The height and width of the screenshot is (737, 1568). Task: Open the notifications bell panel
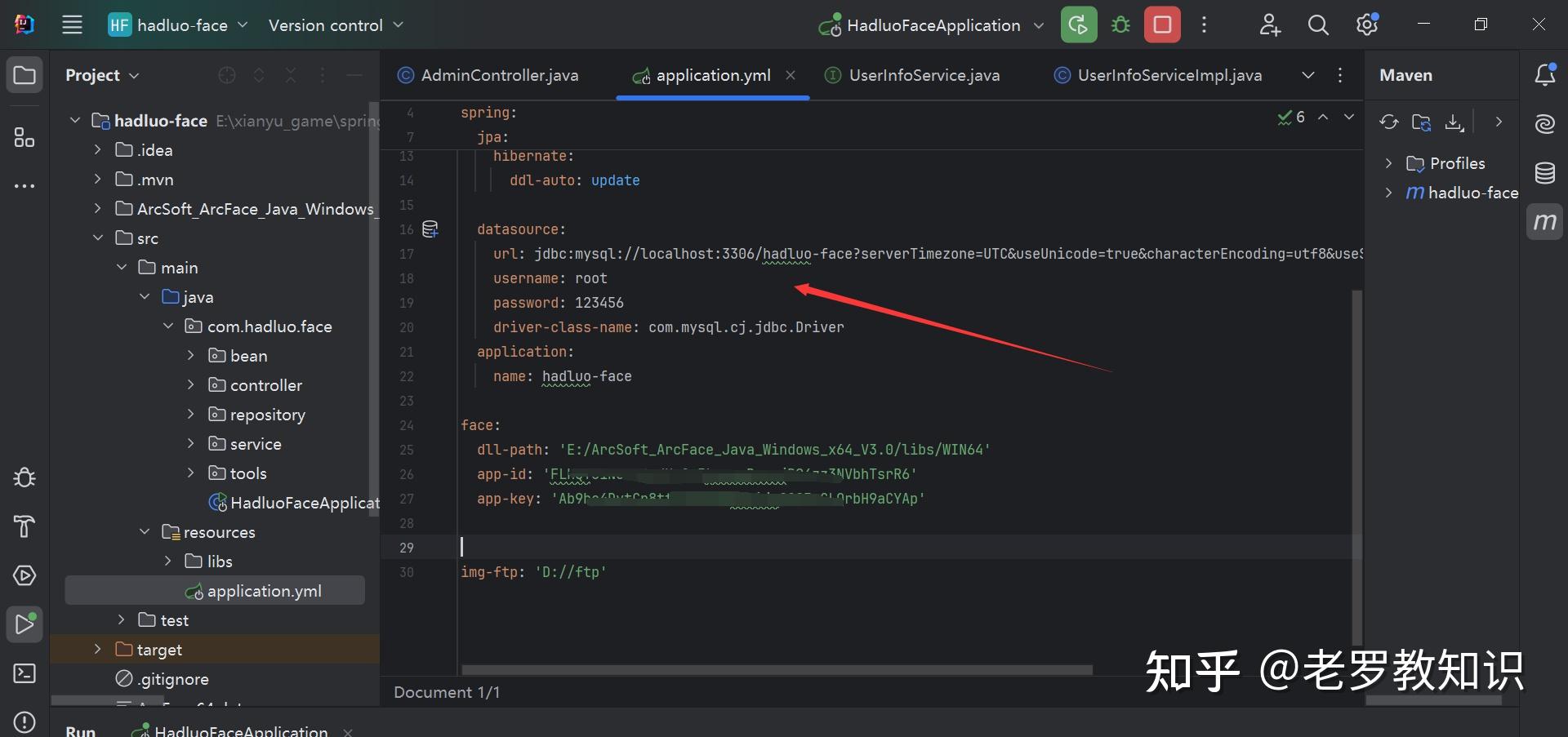1544,74
